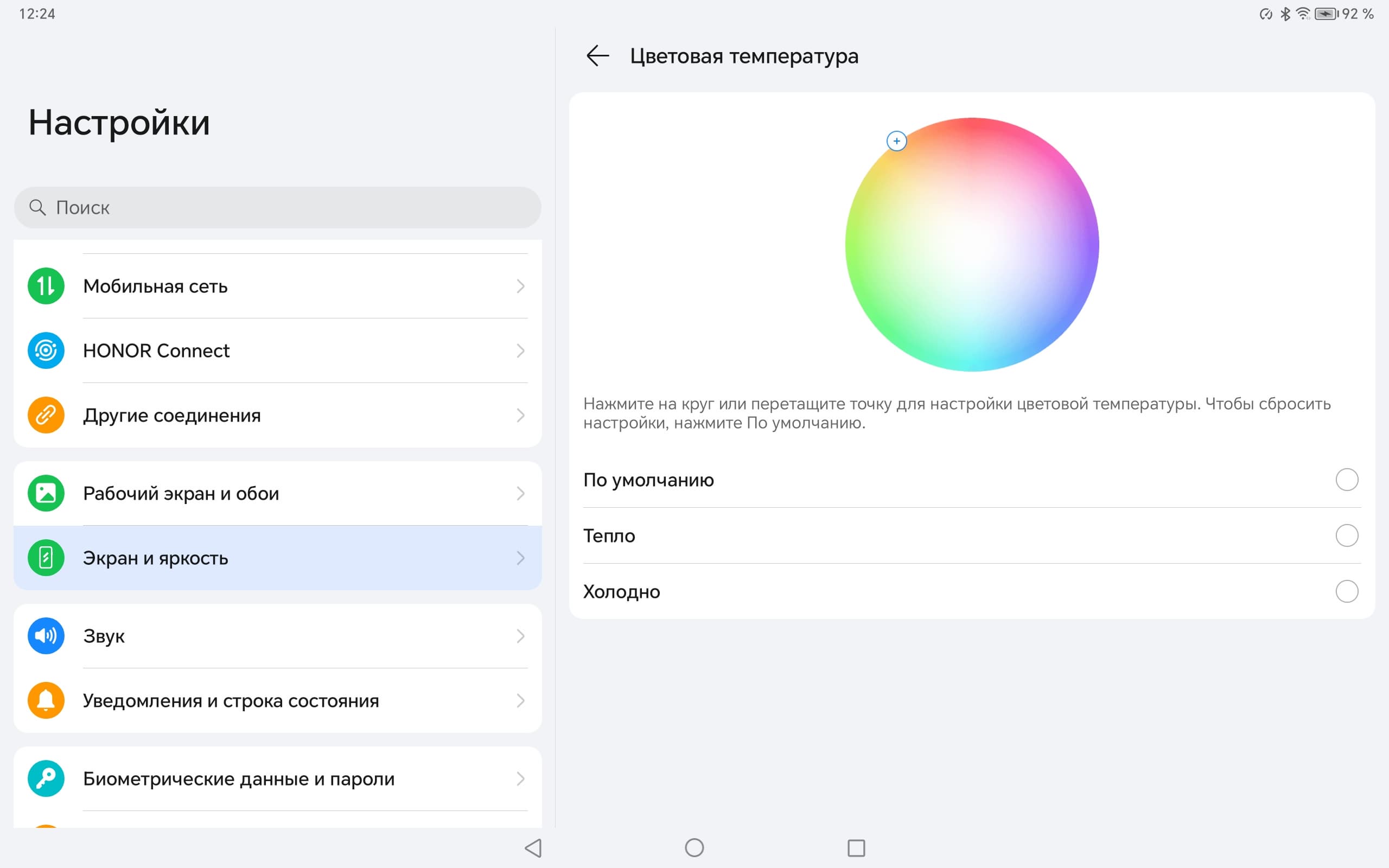Tap the back arrow next to Цветовая температура
1389x868 pixels.
[x=597, y=56]
